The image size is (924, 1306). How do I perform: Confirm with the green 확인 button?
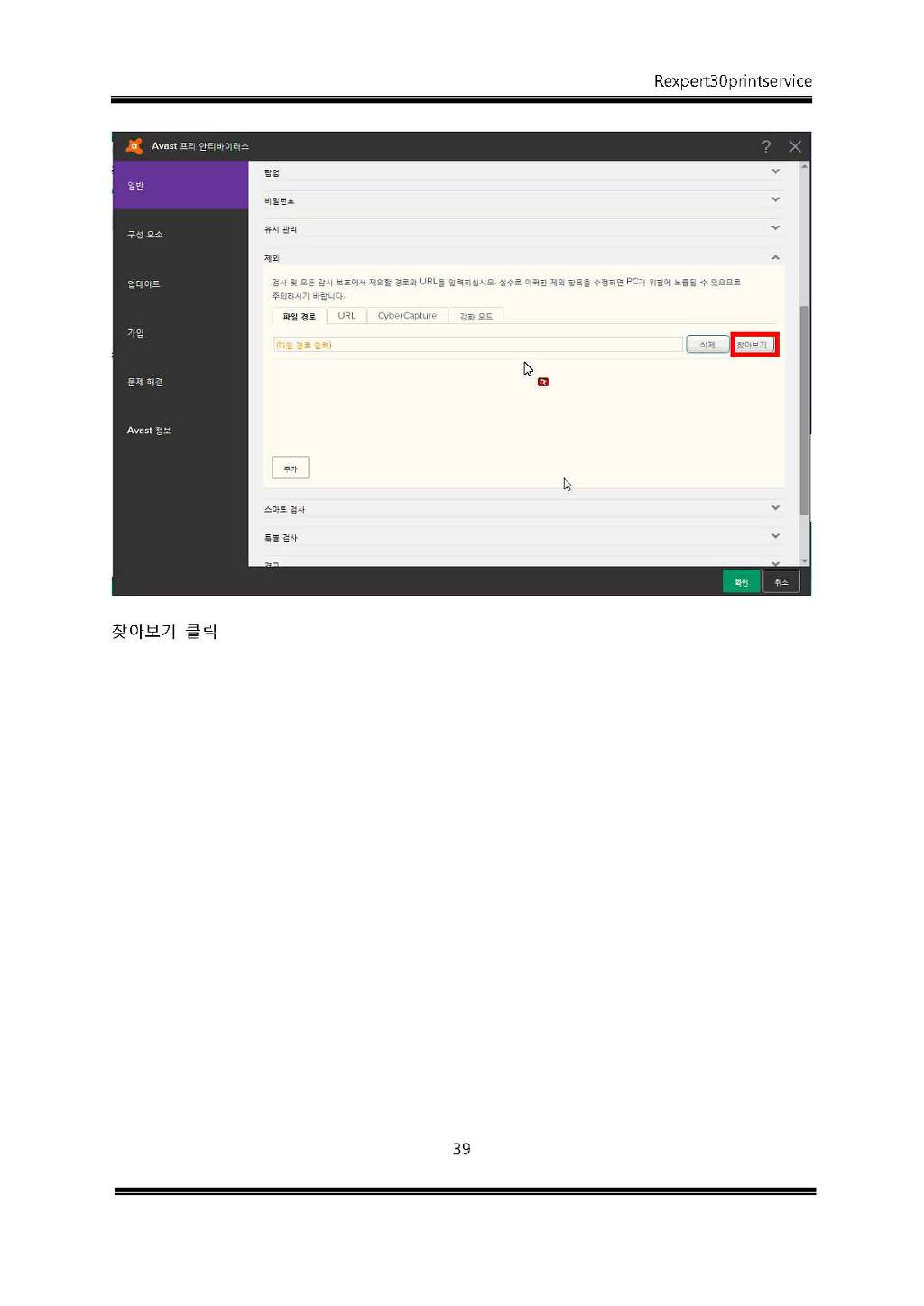click(x=741, y=582)
